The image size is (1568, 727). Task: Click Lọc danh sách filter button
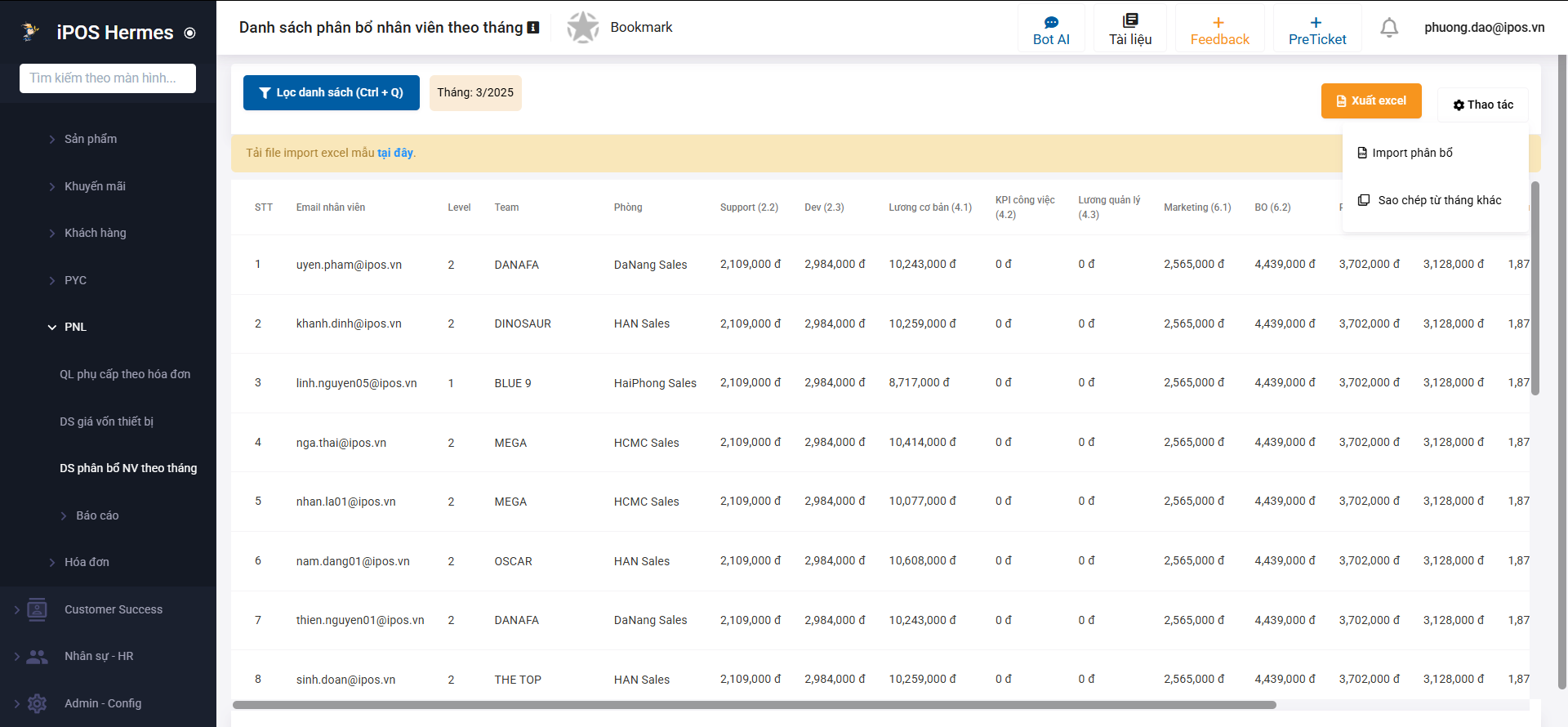(x=332, y=92)
